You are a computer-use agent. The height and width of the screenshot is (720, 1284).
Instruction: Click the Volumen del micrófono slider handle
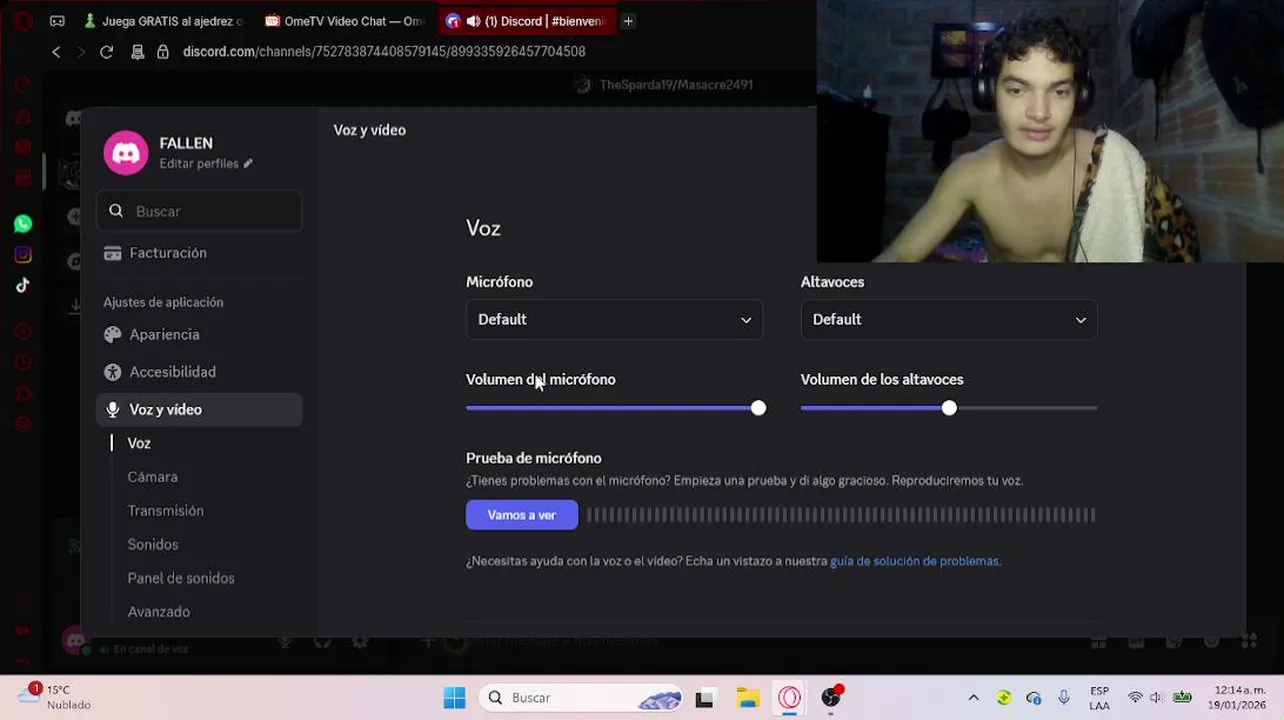click(x=758, y=408)
